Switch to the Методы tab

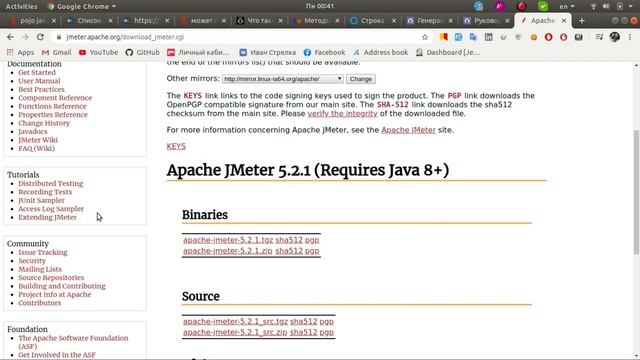point(316,20)
